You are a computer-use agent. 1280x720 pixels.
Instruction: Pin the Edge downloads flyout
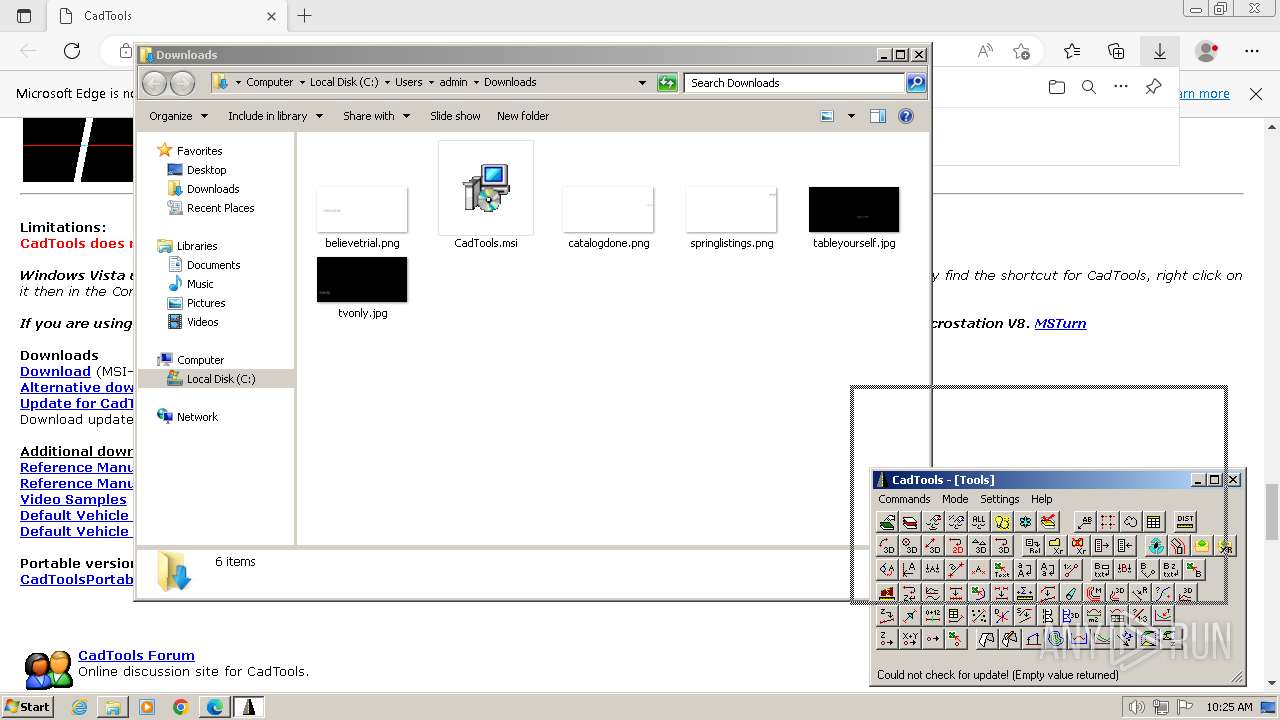[1153, 87]
